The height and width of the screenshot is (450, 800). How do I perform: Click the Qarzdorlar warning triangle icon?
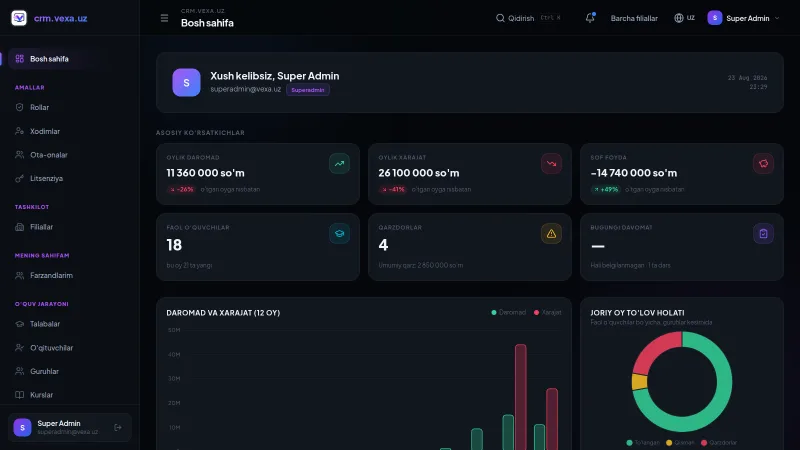552,234
